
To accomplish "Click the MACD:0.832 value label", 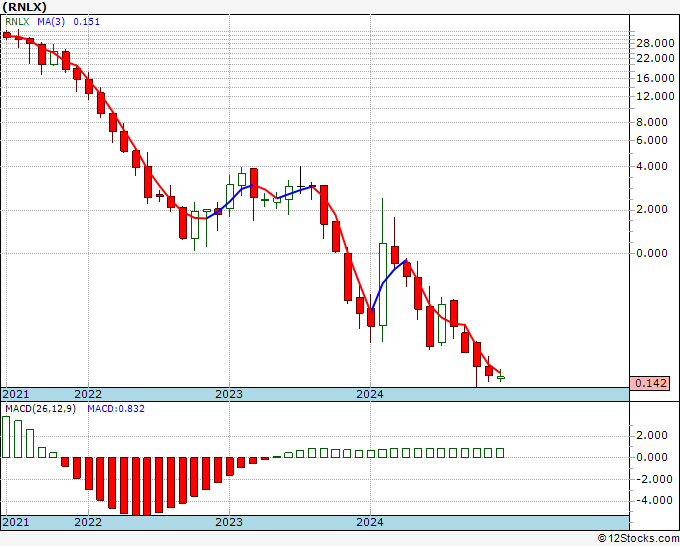I will pyautogui.click(x=116, y=409).
